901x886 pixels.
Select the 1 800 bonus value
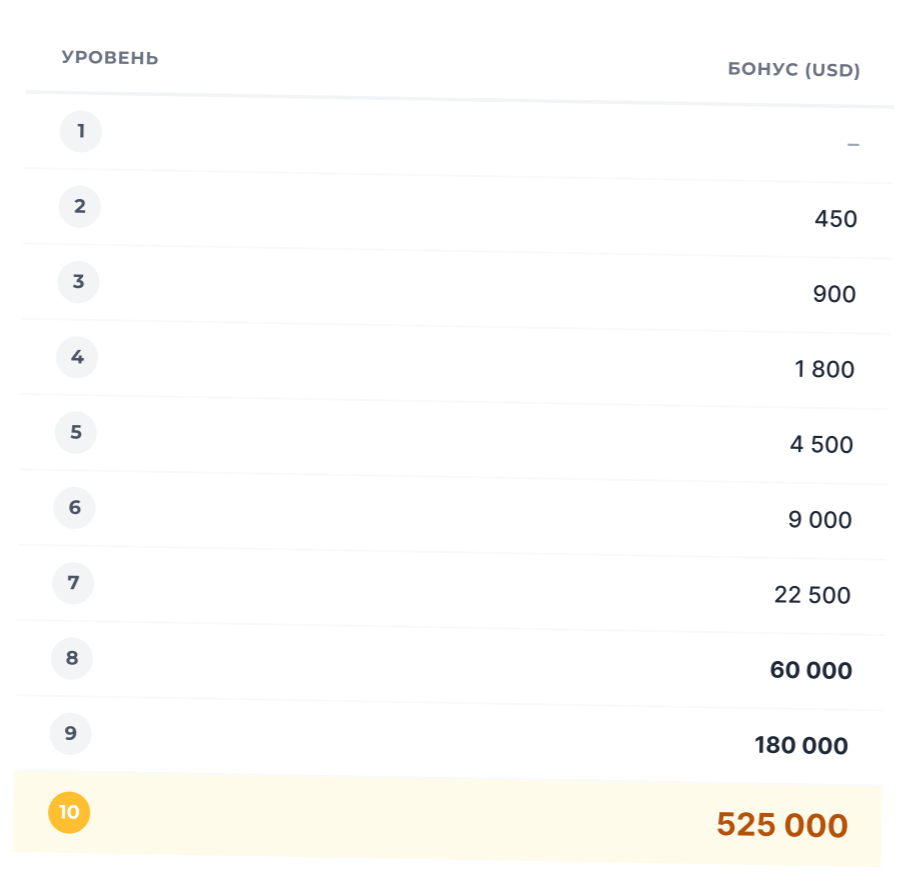(825, 369)
